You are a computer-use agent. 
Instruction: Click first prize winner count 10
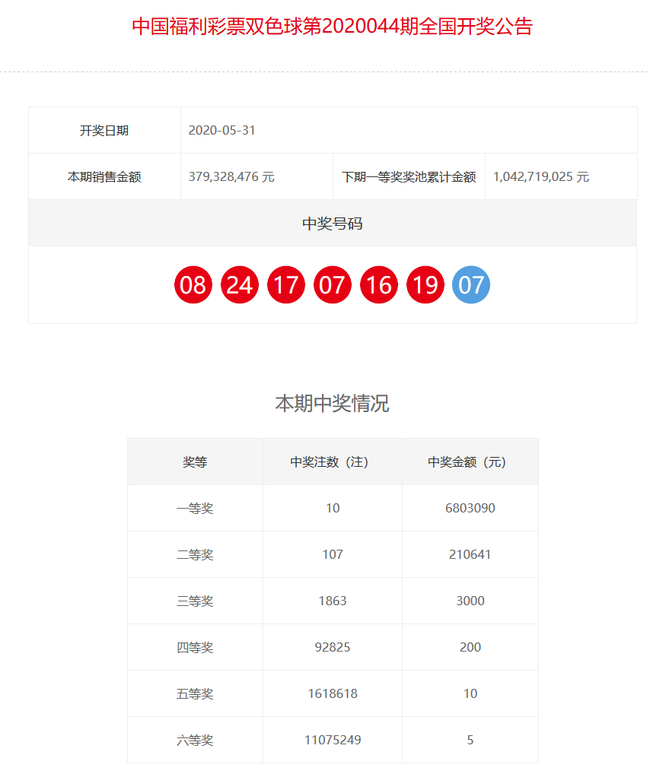click(333, 508)
